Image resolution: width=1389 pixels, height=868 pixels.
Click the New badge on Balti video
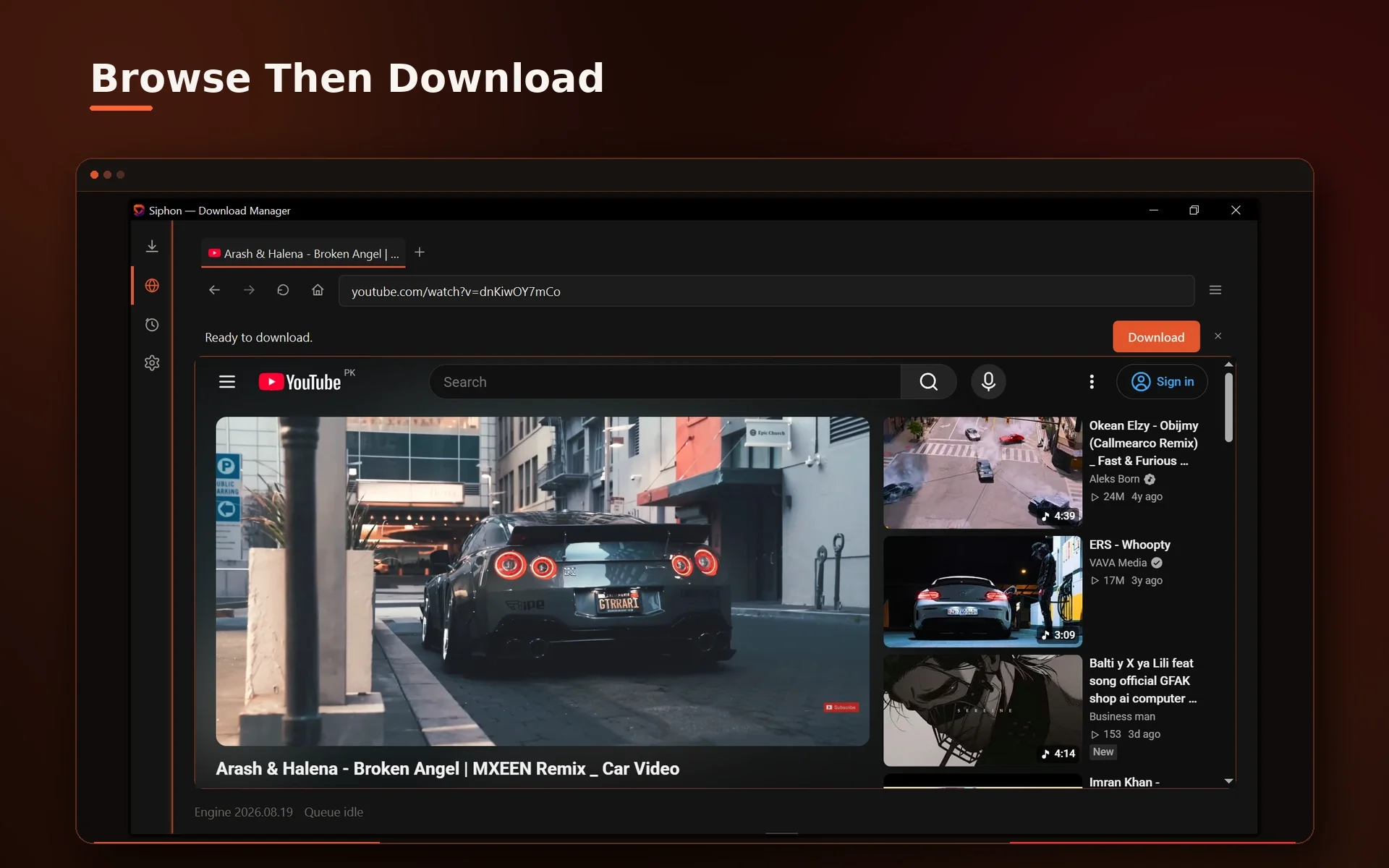pos(1103,752)
